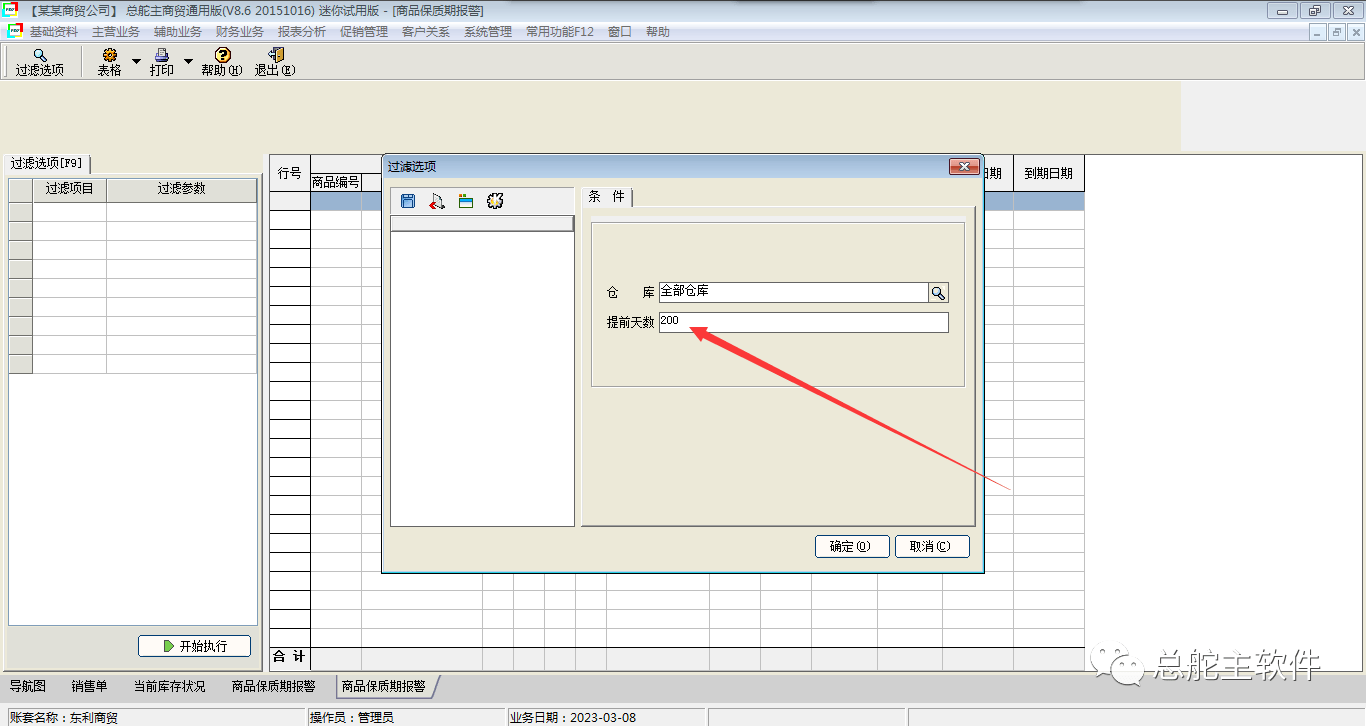The width and height of the screenshot is (1366, 726).
Task: Click the document icon left of 基础资料
Action: click(x=14, y=31)
